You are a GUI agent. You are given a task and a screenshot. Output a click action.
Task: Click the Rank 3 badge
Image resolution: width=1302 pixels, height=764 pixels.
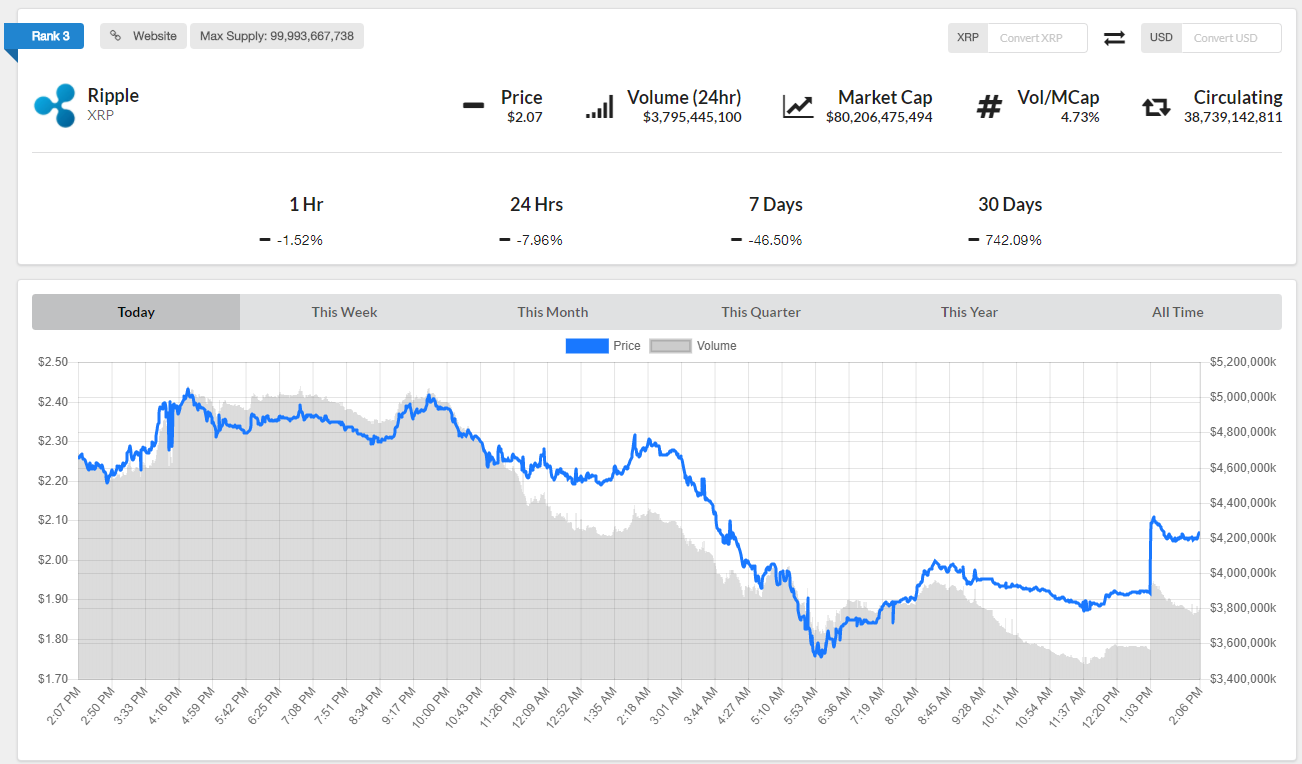point(50,36)
